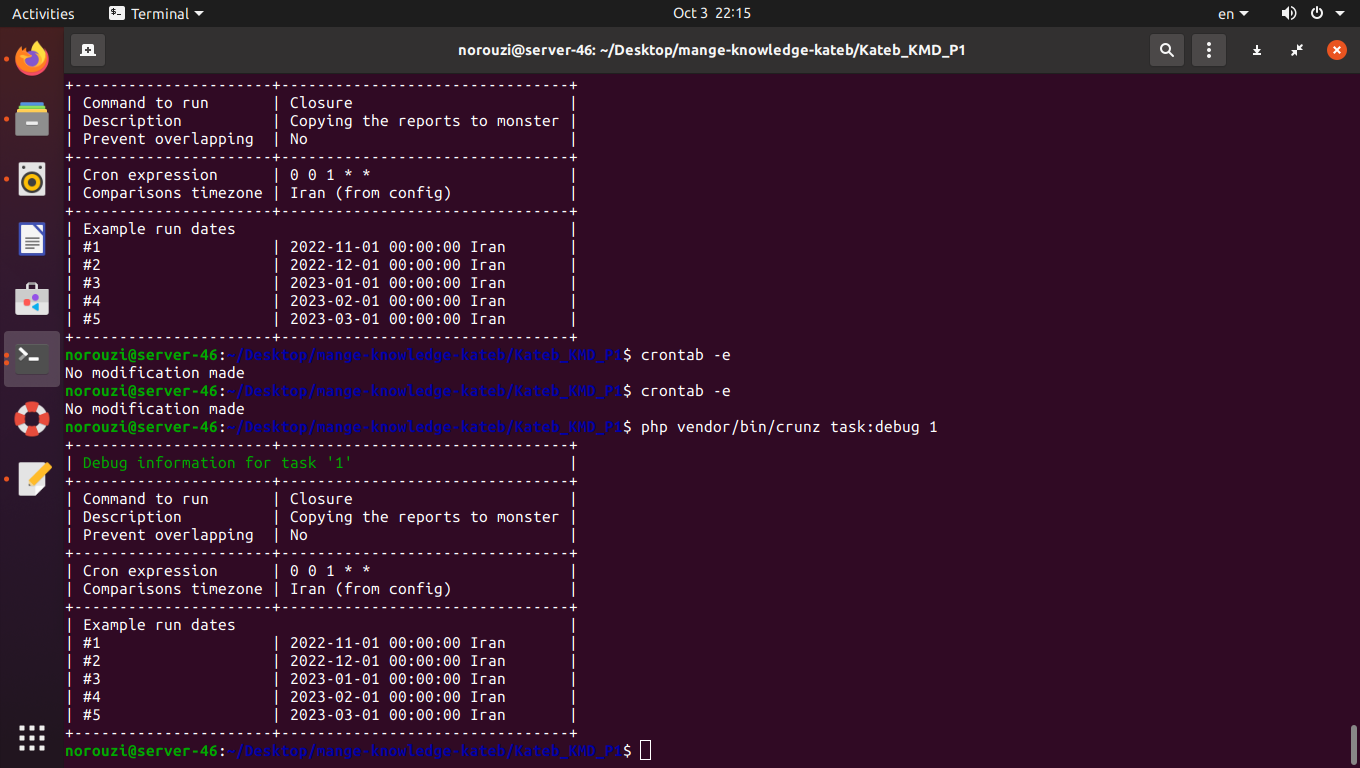Viewport: 1360px width, 768px height.
Task: Click the terminal search magnifier icon
Action: (x=1166, y=50)
